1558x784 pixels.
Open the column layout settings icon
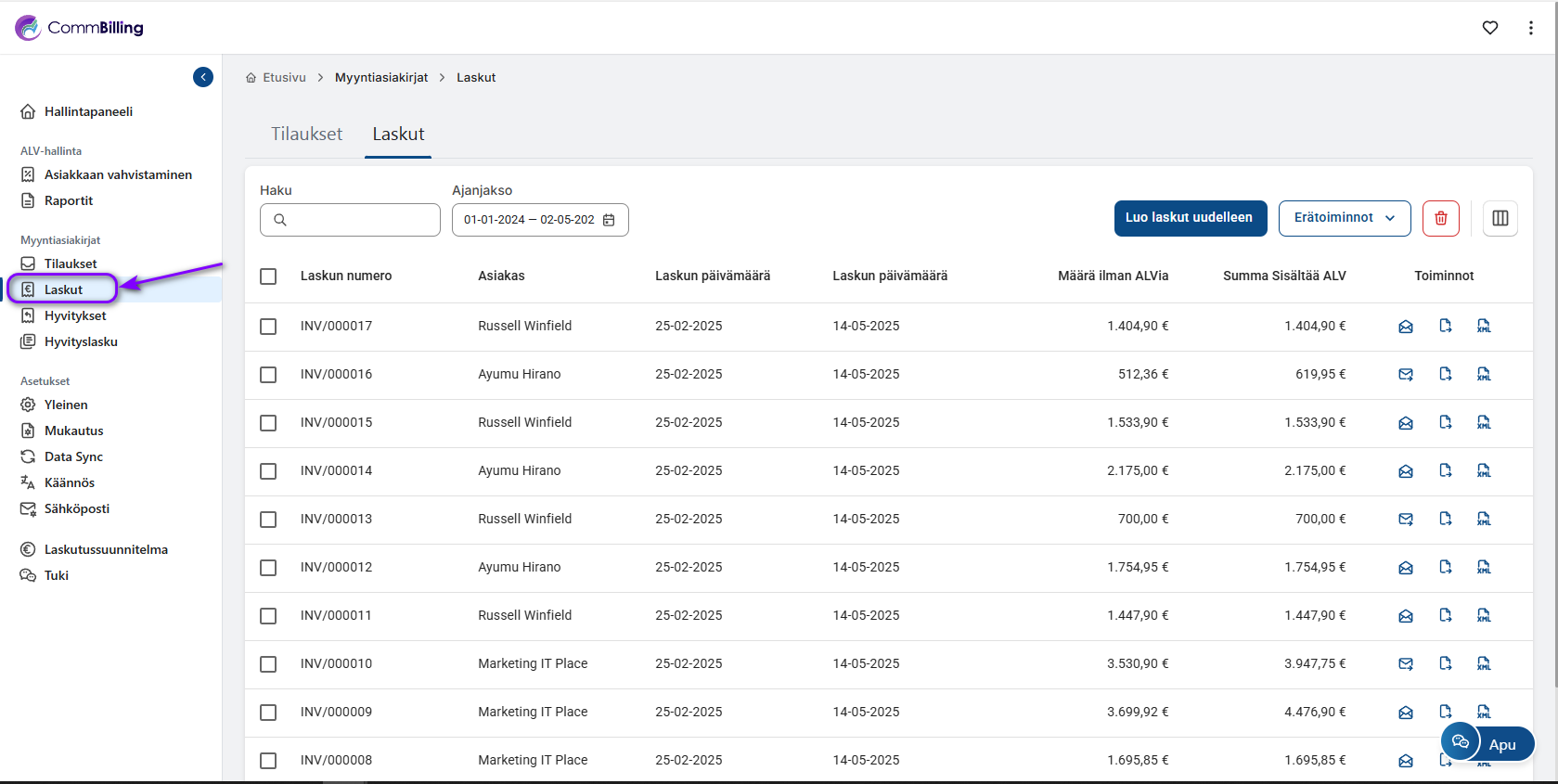[x=1500, y=218]
